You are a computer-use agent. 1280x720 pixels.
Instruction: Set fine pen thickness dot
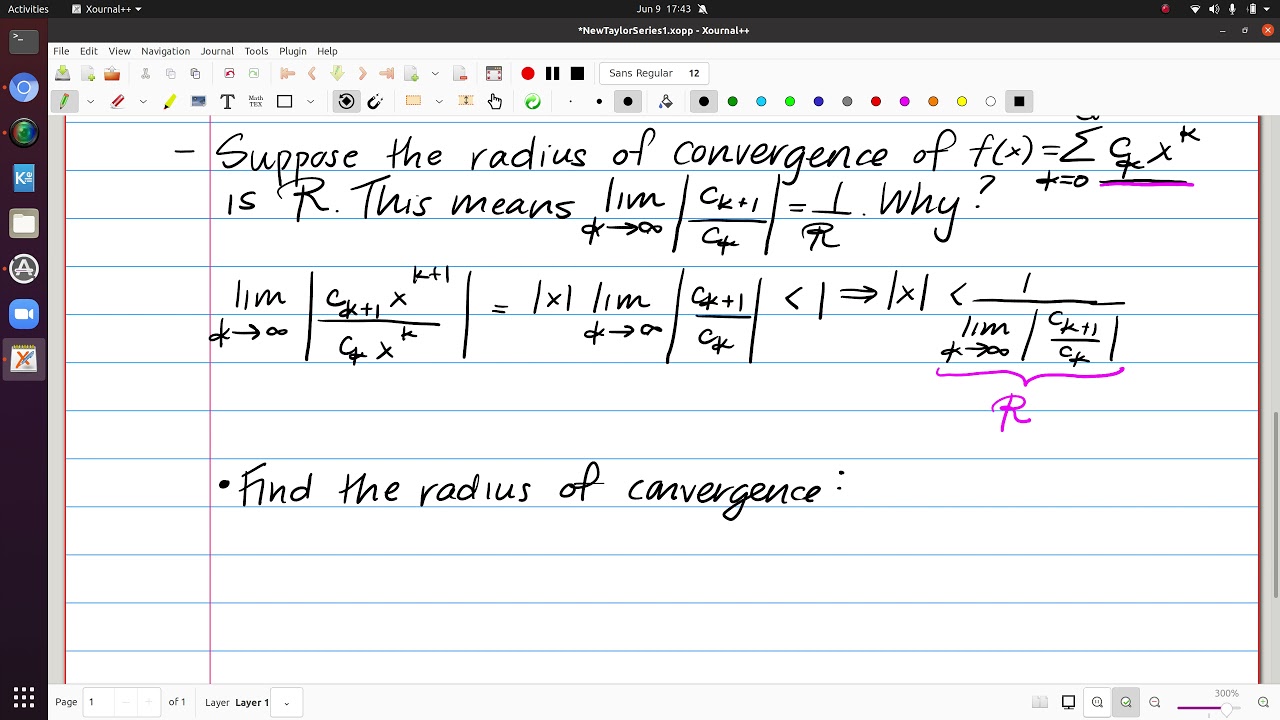tap(570, 101)
